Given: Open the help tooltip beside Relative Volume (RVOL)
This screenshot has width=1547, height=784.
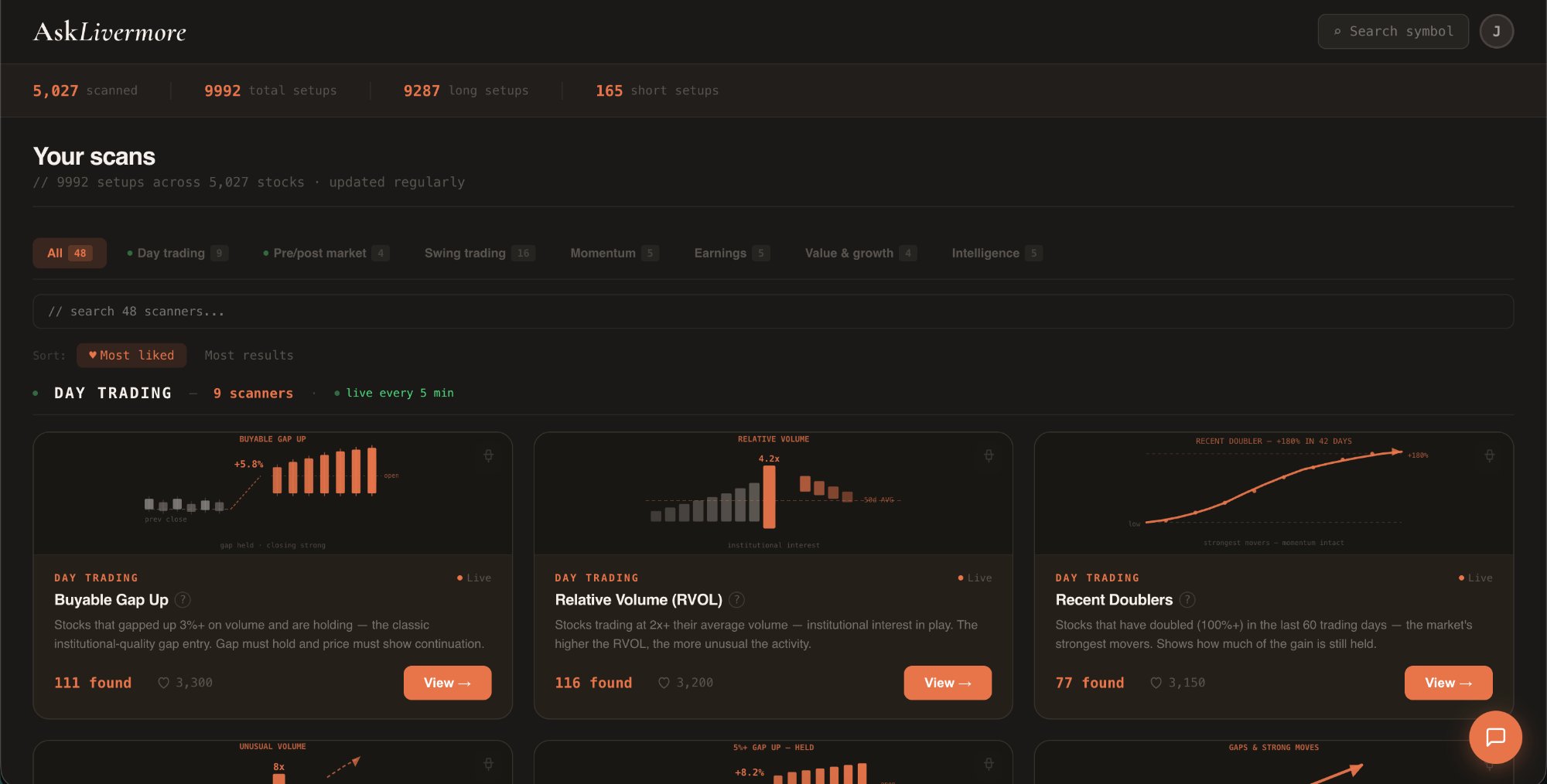Looking at the screenshot, I should click(x=736, y=600).
